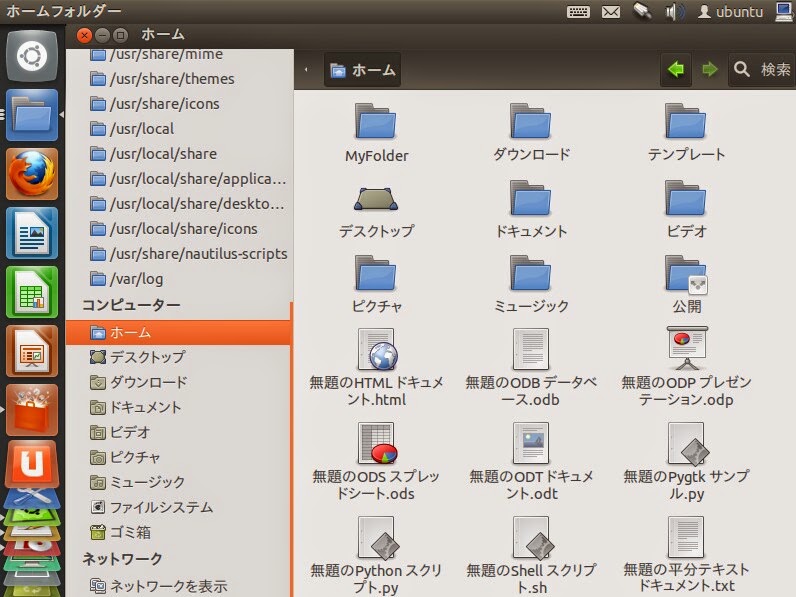
Task: Click the ホーム path bar button
Action: pos(362,70)
